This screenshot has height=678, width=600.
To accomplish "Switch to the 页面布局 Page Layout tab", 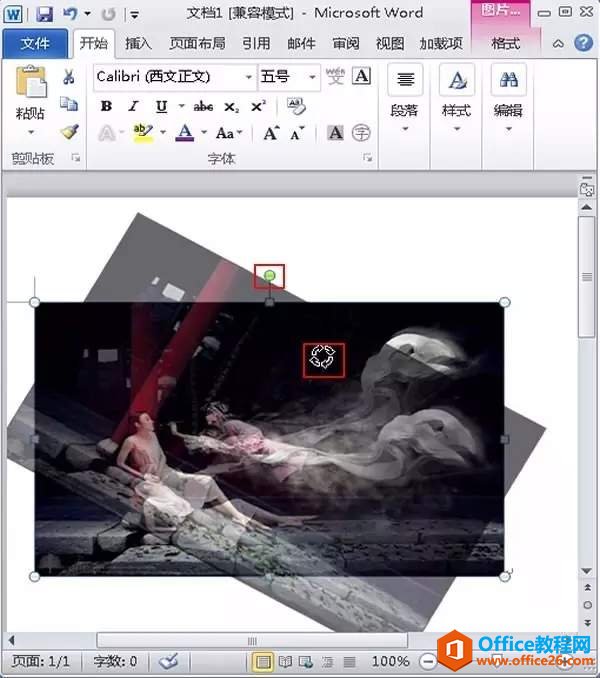I will (197, 43).
